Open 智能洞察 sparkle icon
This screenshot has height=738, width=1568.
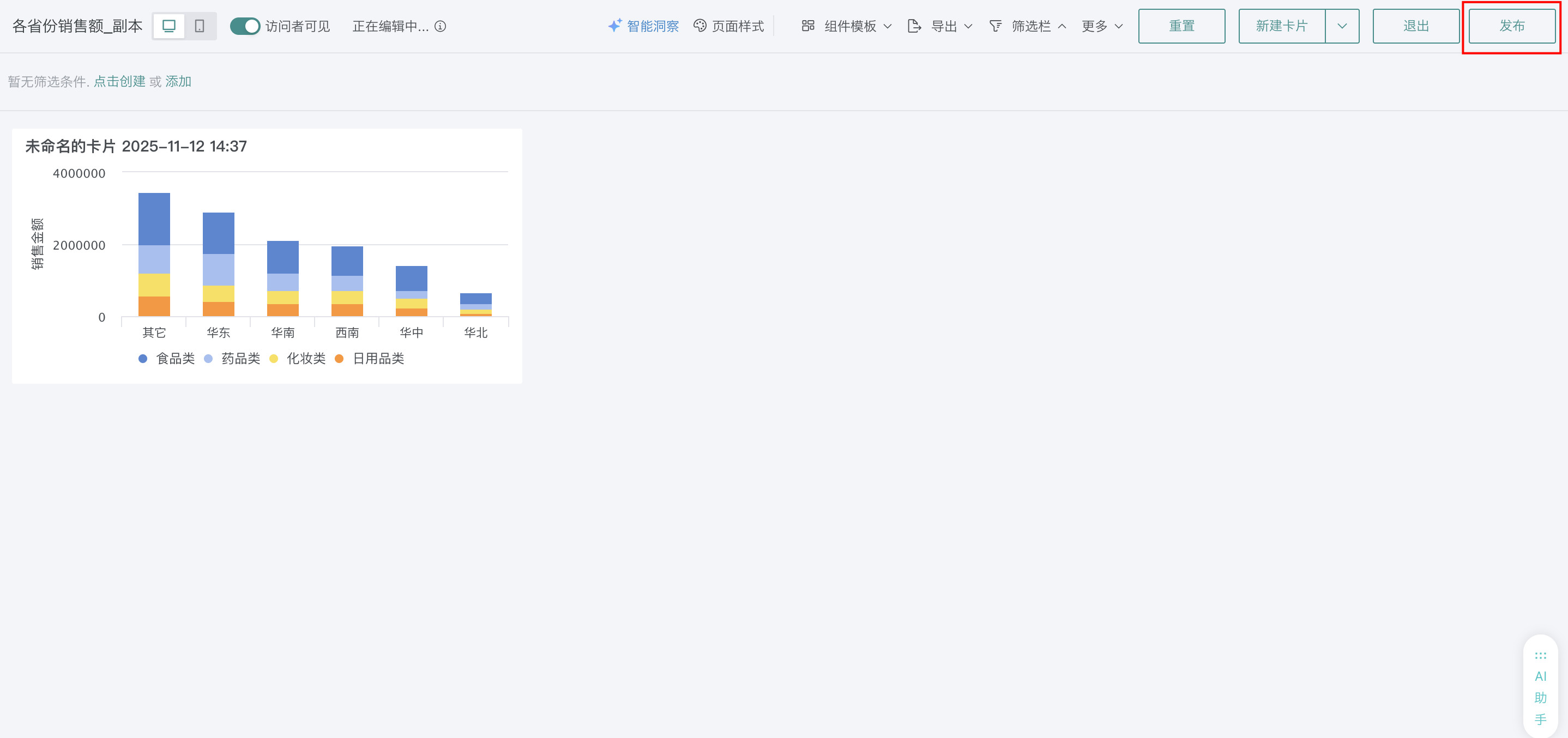[x=615, y=26]
